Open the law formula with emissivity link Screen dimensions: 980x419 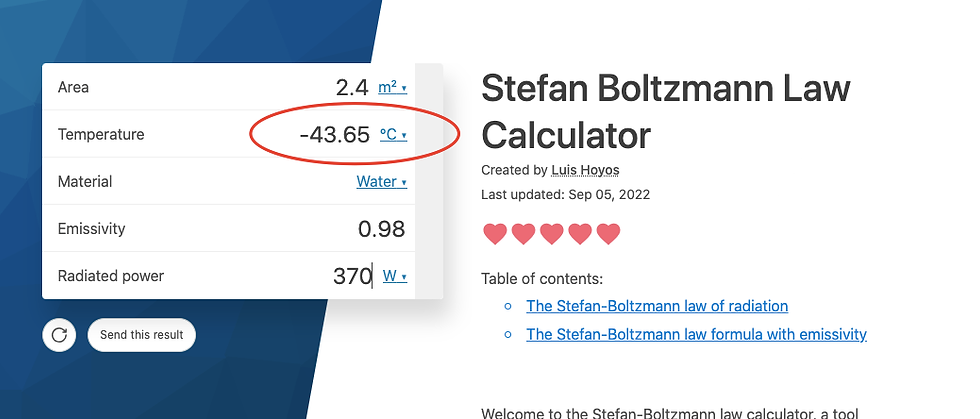[x=696, y=335]
